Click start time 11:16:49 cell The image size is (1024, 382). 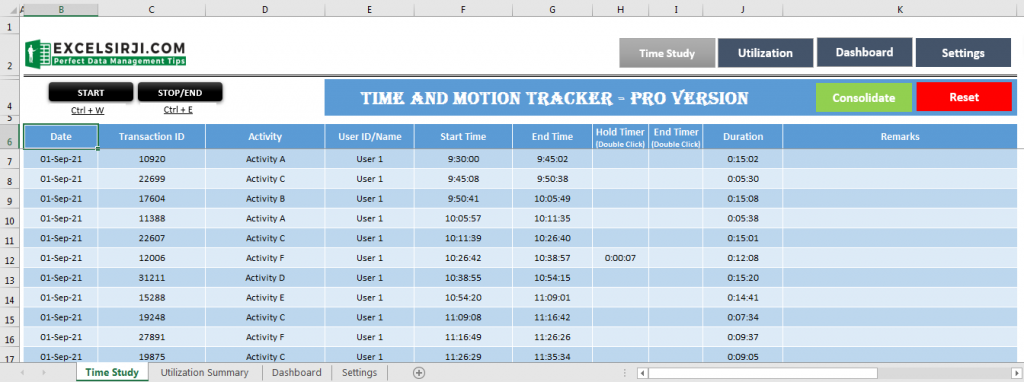tap(463, 337)
